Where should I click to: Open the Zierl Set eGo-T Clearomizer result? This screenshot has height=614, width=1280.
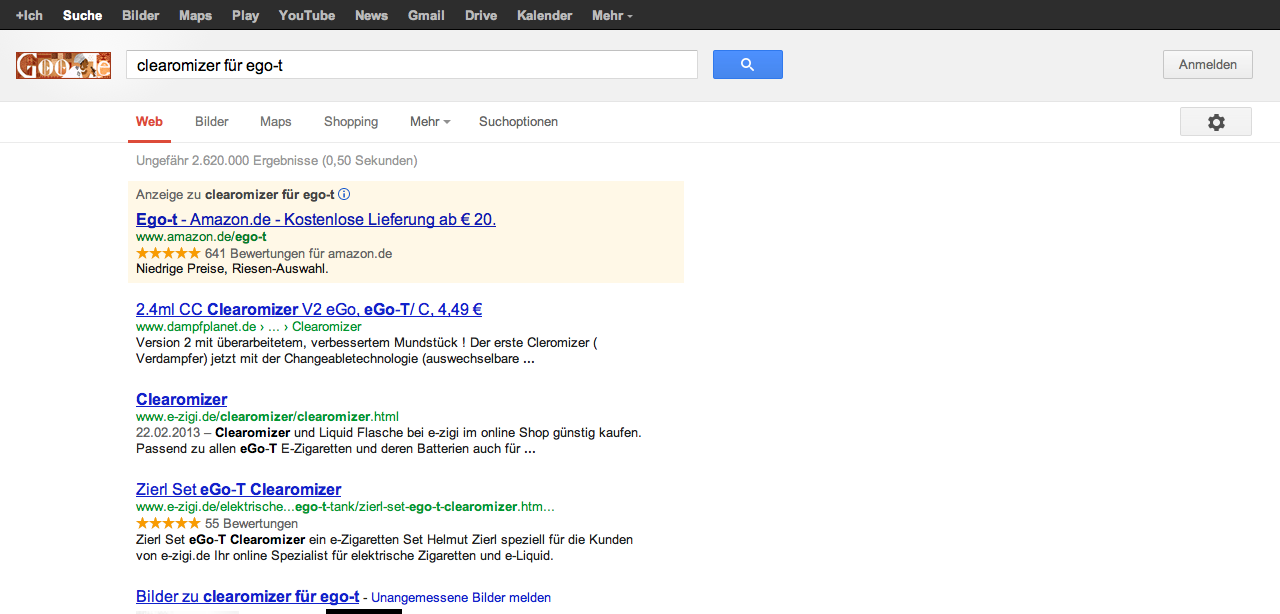point(238,489)
